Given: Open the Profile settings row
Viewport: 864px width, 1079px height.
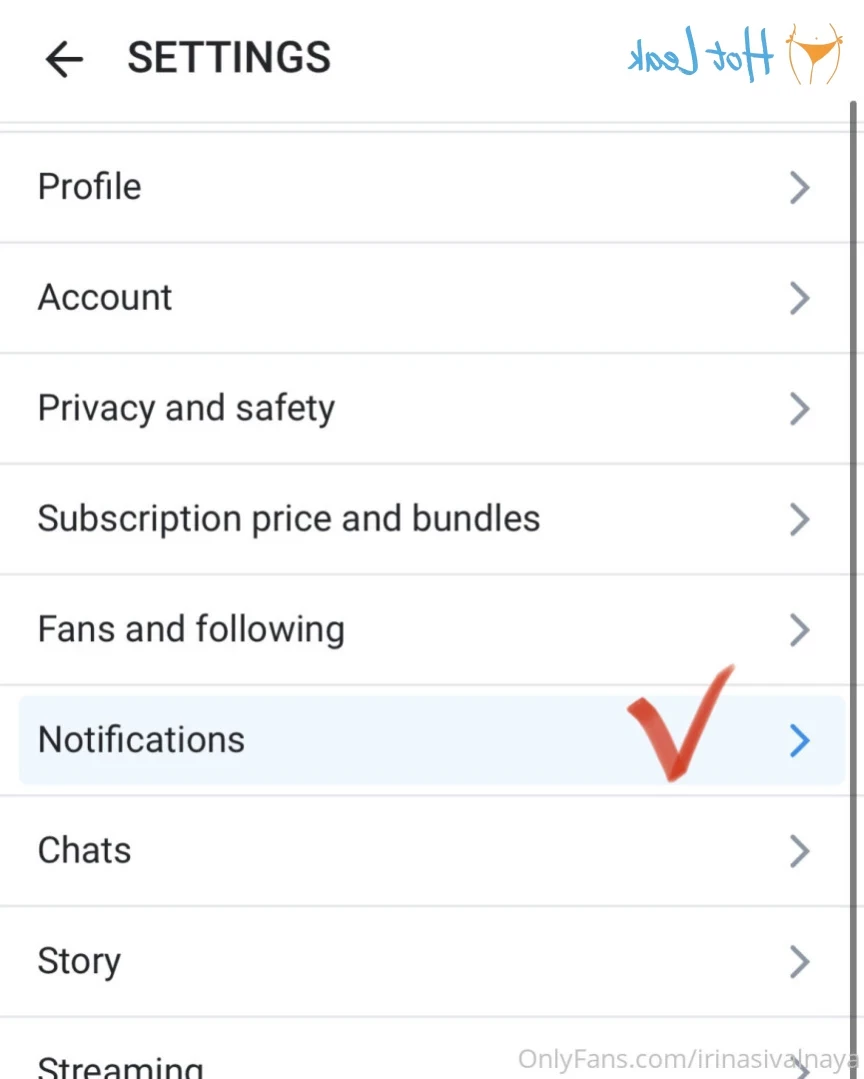Looking at the screenshot, I should point(425,187).
